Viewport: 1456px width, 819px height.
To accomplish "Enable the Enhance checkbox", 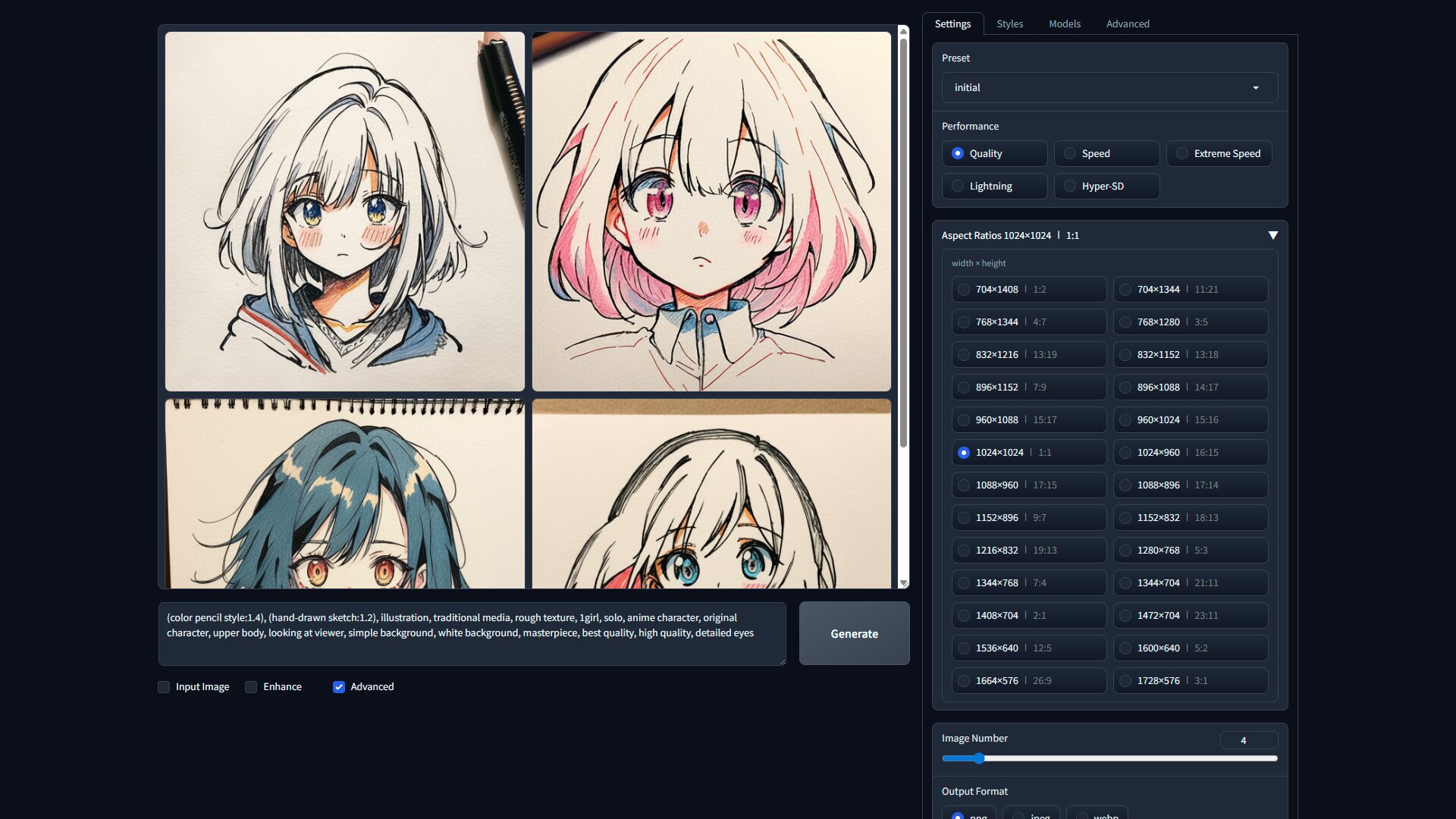I will [x=251, y=687].
